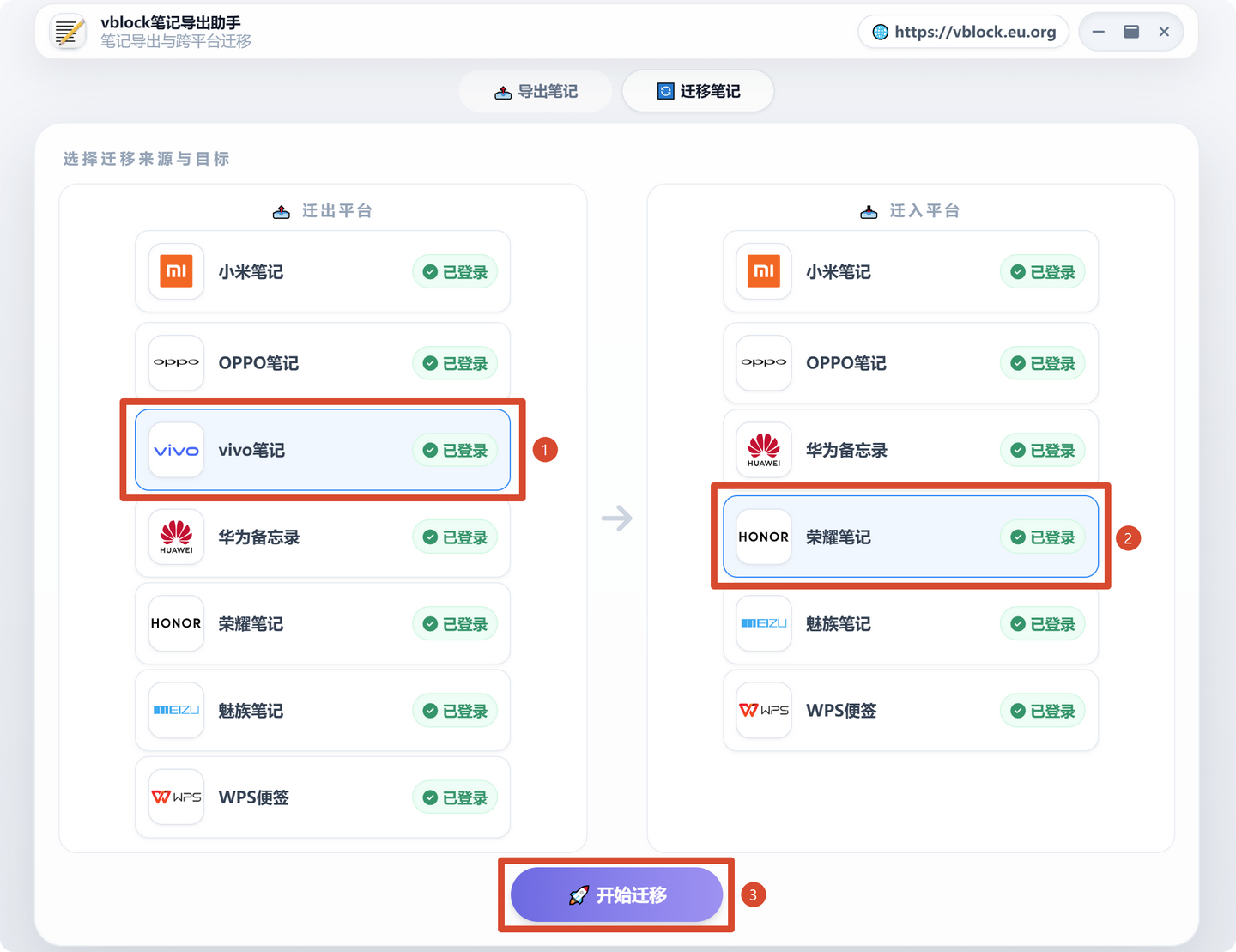The width and height of the screenshot is (1236, 952).
Task: Select Meizu logo in 迁入平台 list
Action: [x=764, y=623]
